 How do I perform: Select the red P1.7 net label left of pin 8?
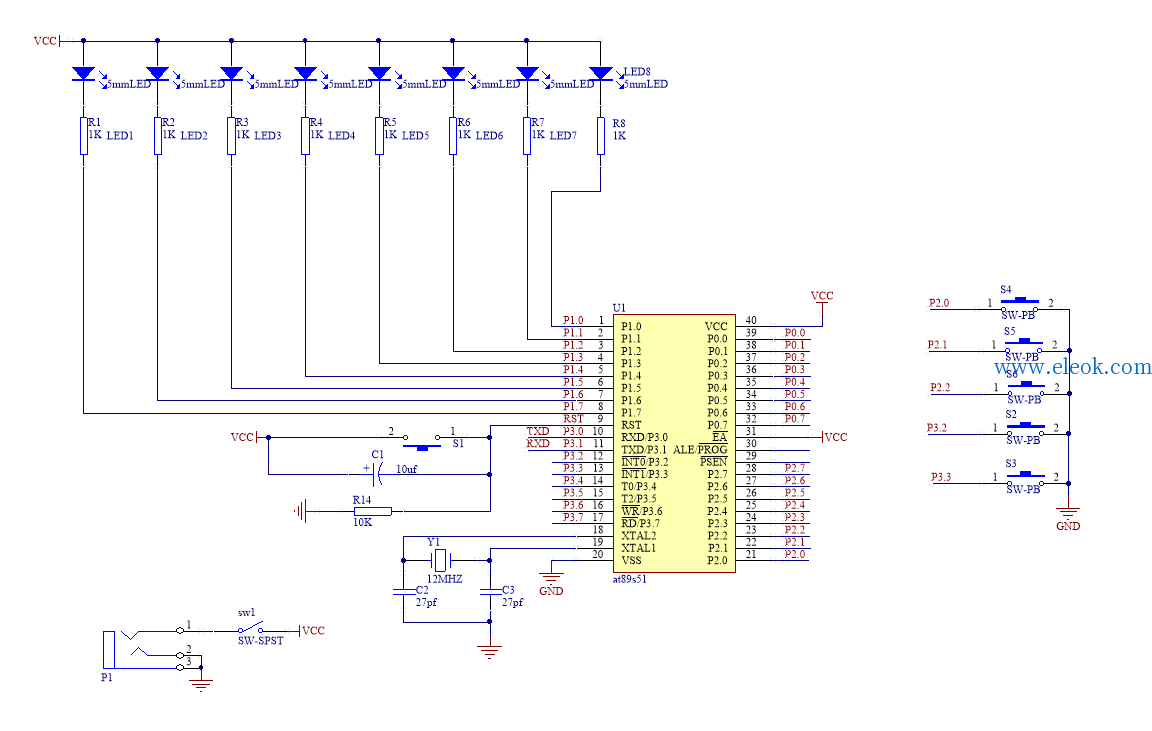click(x=573, y=406)
